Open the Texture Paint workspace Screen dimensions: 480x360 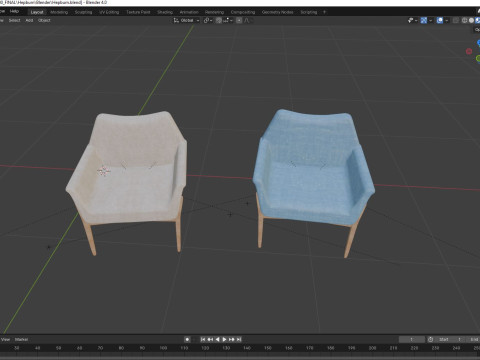pyautogui.click(x=138, y=12)
